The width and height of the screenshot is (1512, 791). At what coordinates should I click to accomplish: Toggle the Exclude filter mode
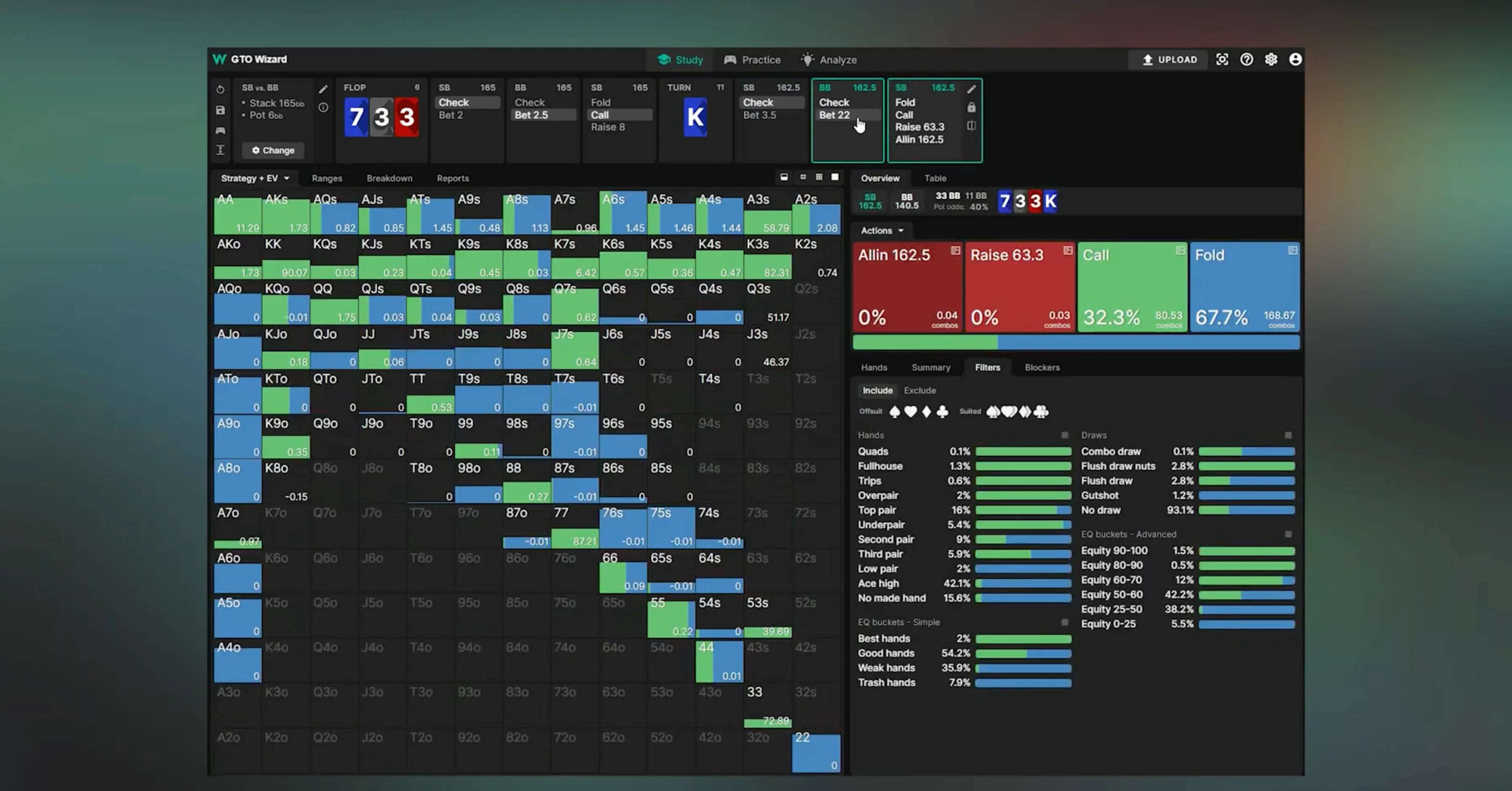[x=919, y=390]
